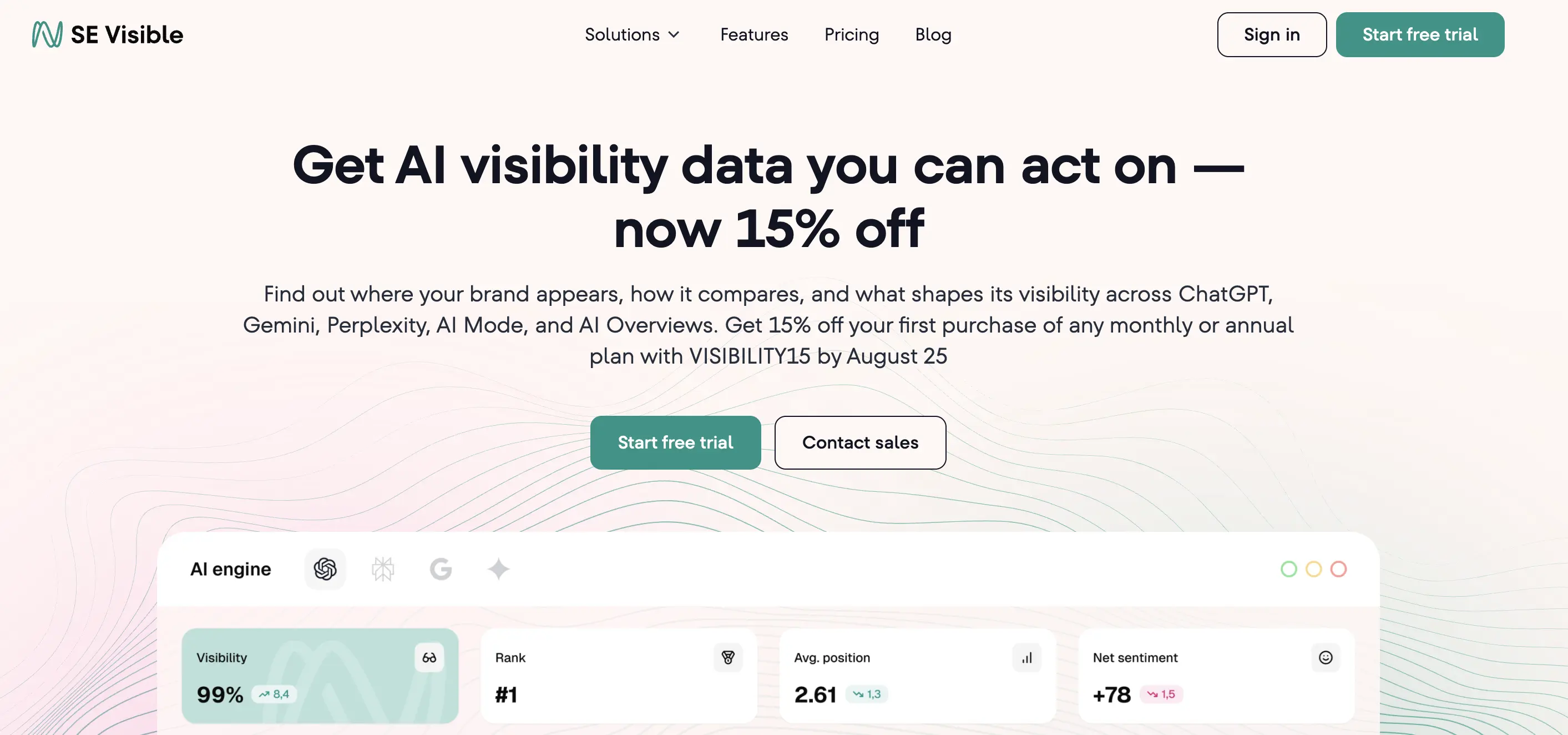The height and width of the screenshot is (735, 1568).
Task: Click the chevron next to Solutions
Action: click(674, 35)
